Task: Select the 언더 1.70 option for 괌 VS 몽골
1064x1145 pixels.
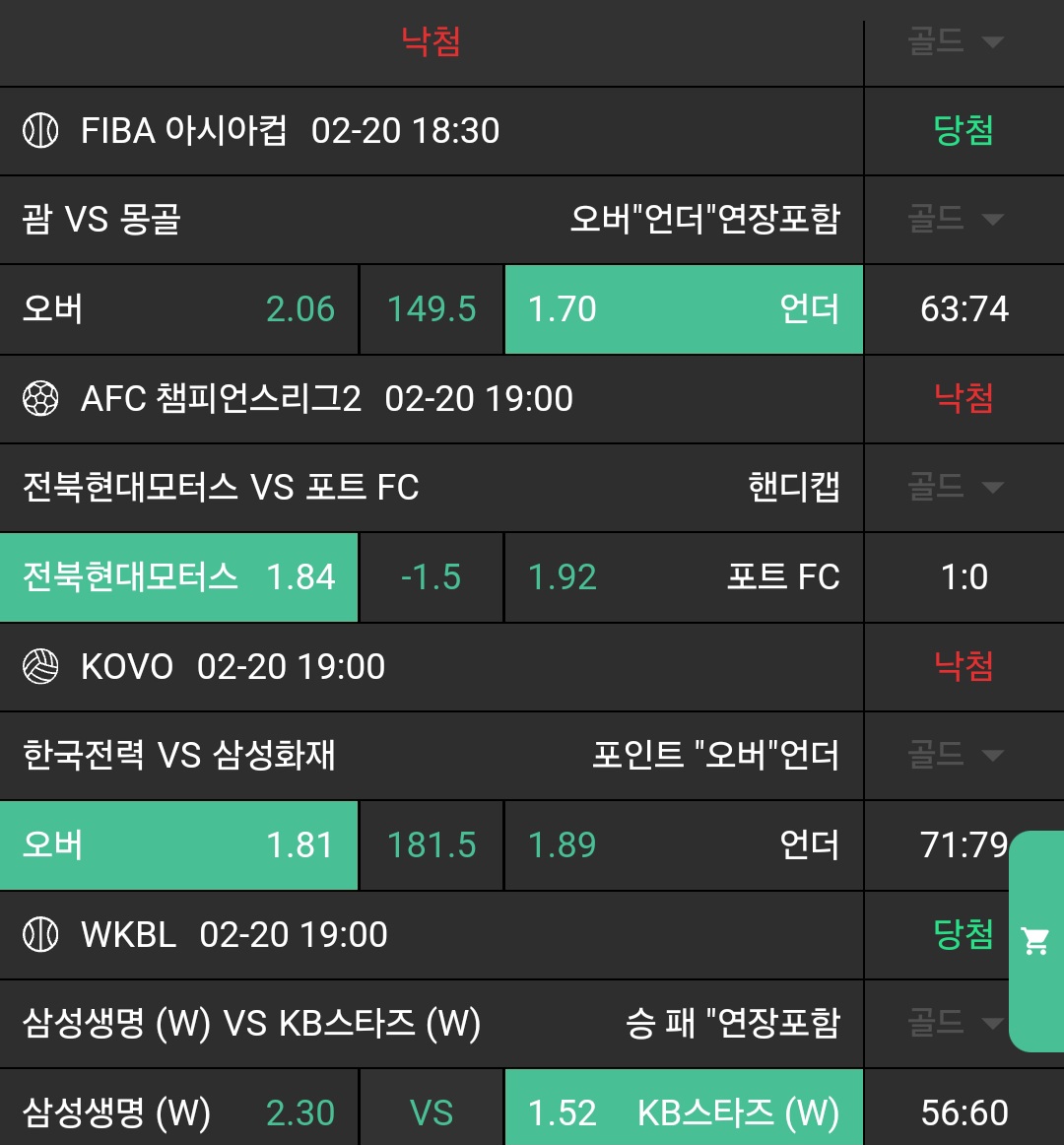Action: [x=683, y=309]
